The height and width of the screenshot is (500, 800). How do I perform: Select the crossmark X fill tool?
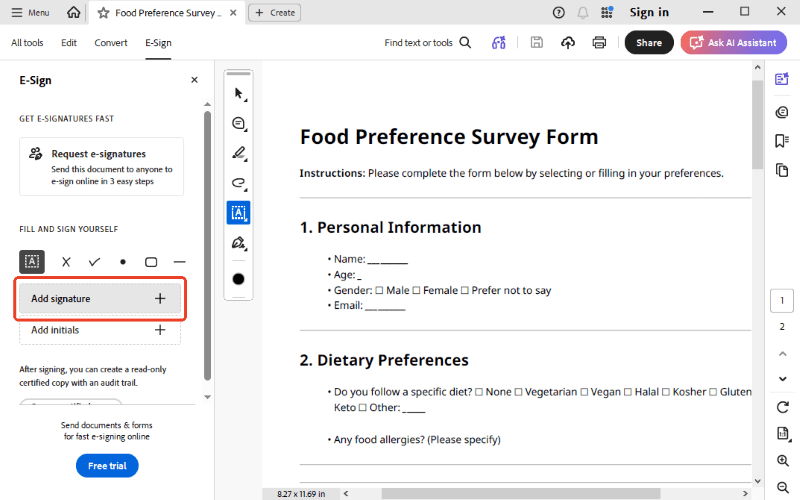[66, 262]
